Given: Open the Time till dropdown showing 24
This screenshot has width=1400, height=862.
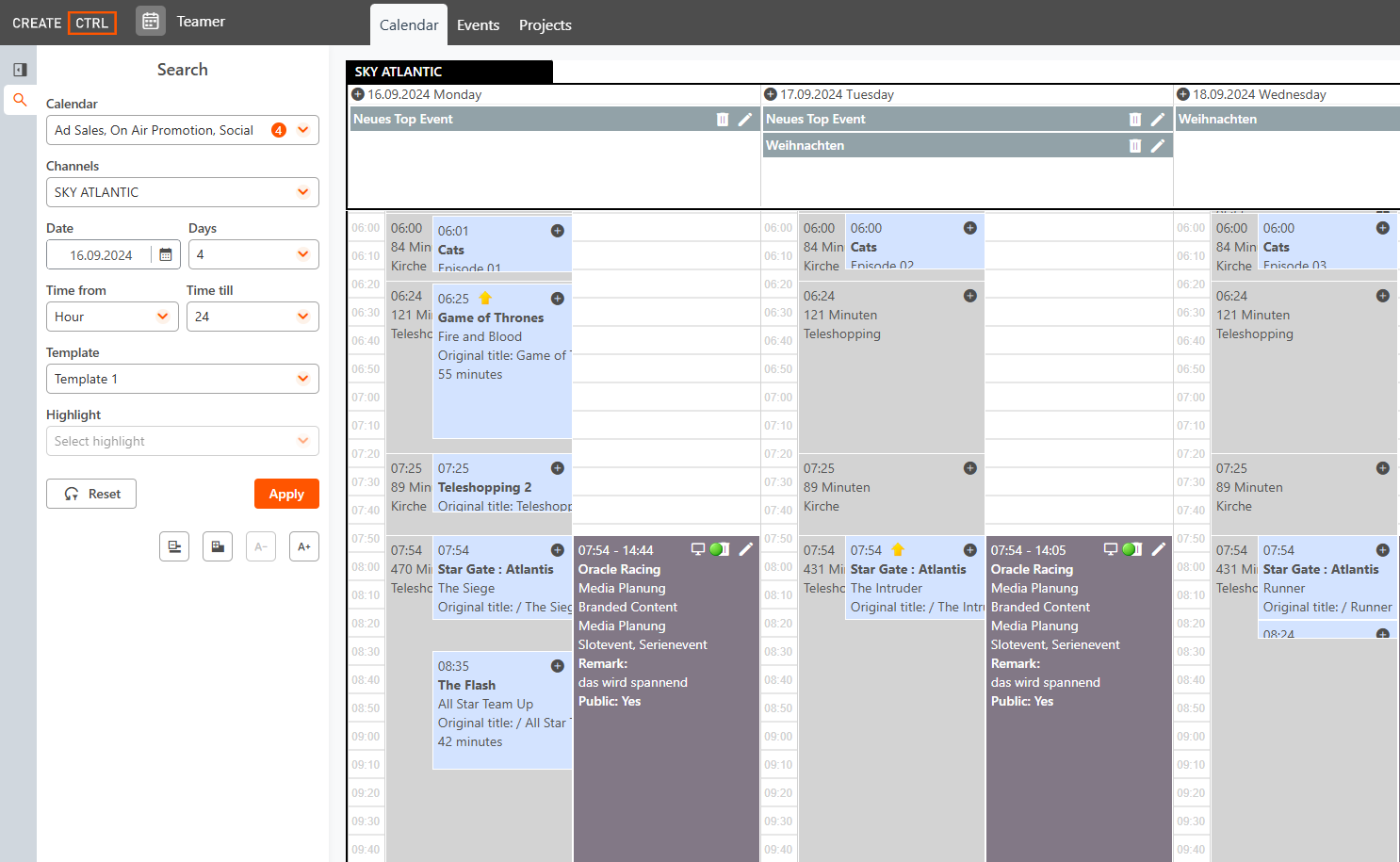Looking at the screenshot, I should 252,317.
